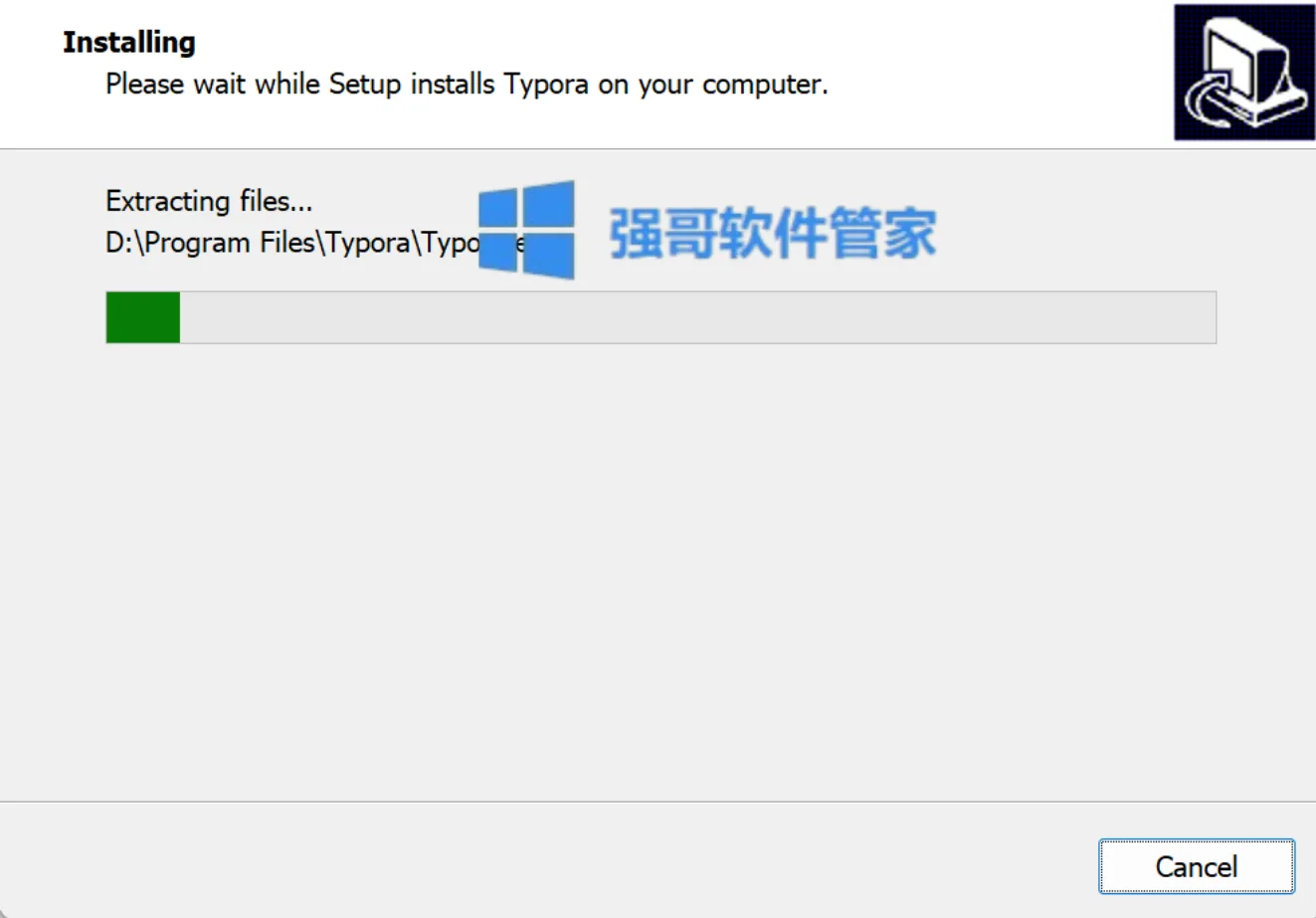The width and height of the screenshot is (1316, 918).
Task: Click the word 'computer' in the subtitle
Action: (x=765, y=85)
